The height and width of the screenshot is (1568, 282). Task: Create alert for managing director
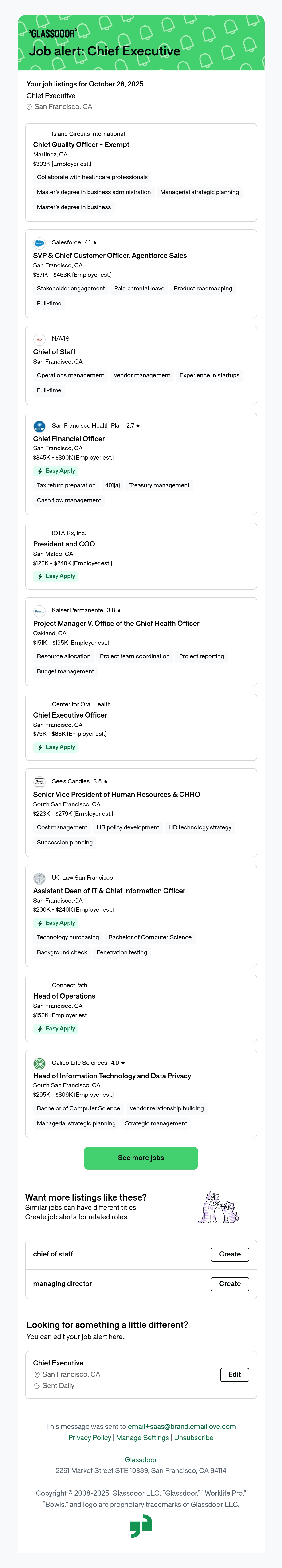(x=230, y=1284)
